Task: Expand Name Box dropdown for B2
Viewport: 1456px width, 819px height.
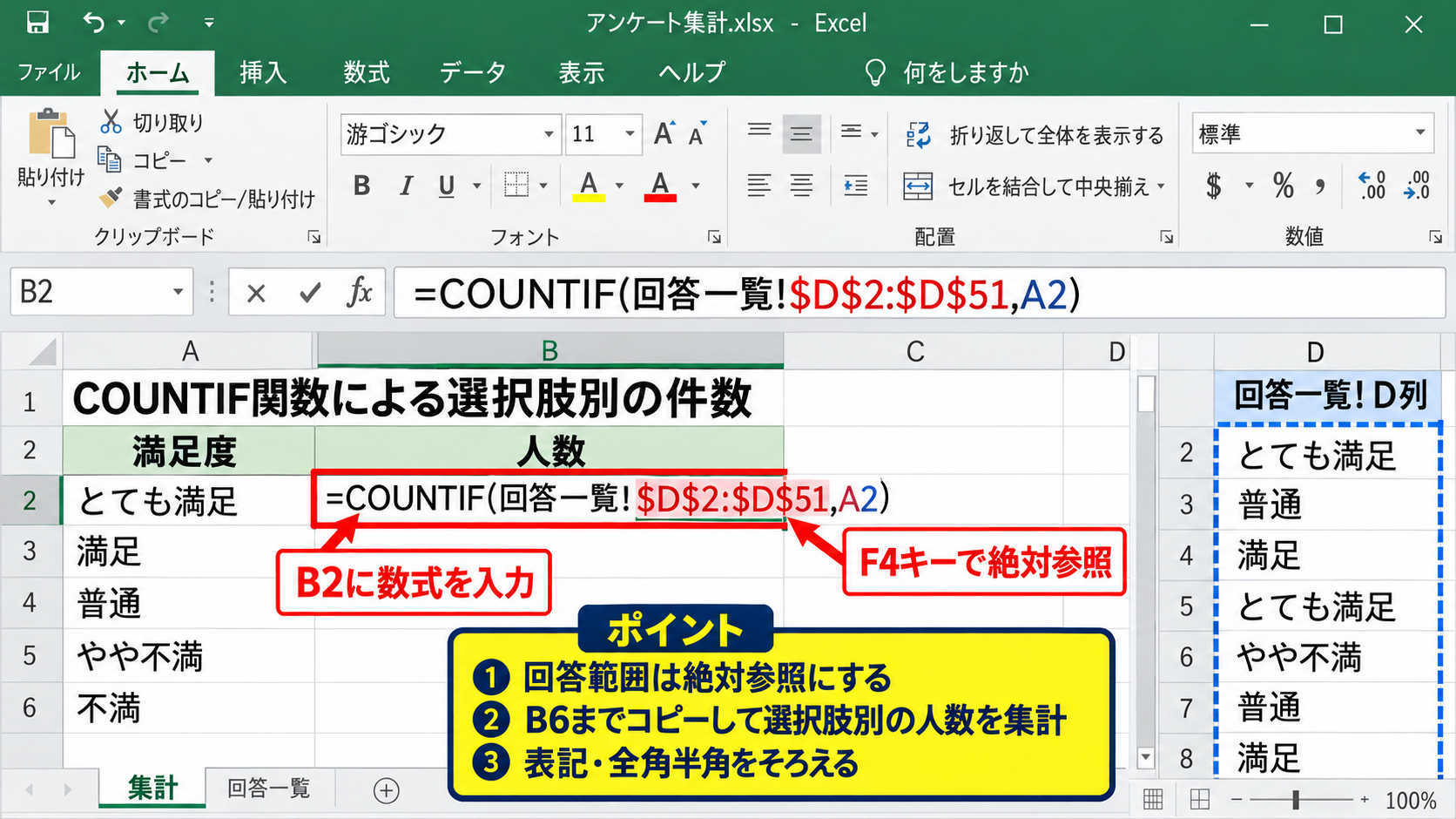Action: point(178,292)
